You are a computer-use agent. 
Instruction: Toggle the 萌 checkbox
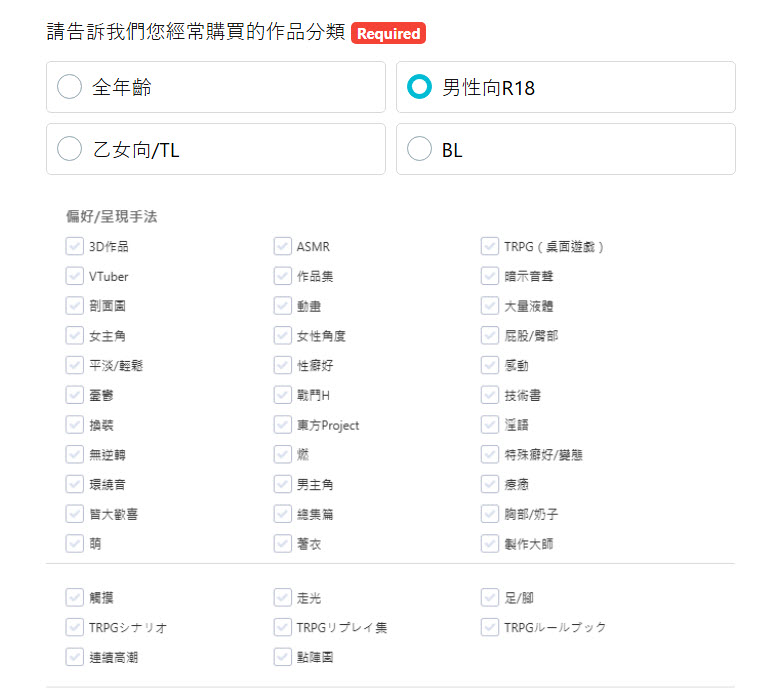point(74,544)
